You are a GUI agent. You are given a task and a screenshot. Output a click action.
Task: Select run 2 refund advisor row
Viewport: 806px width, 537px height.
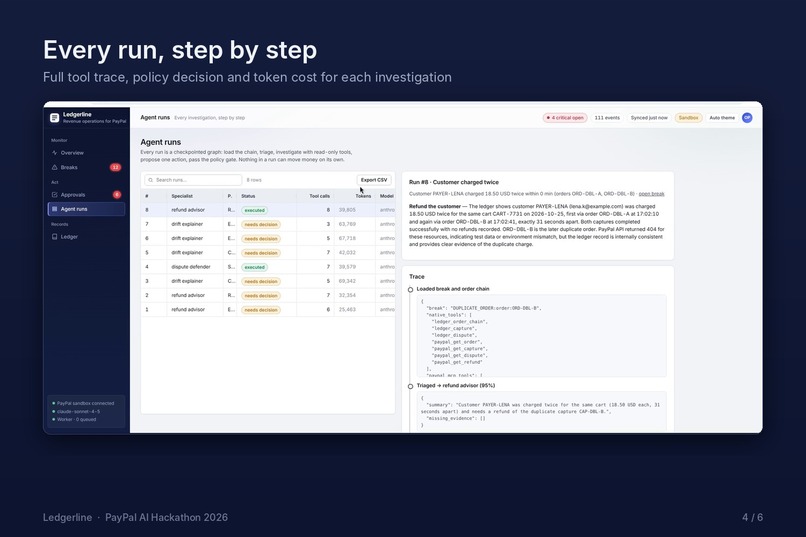[x=268, y=295]
